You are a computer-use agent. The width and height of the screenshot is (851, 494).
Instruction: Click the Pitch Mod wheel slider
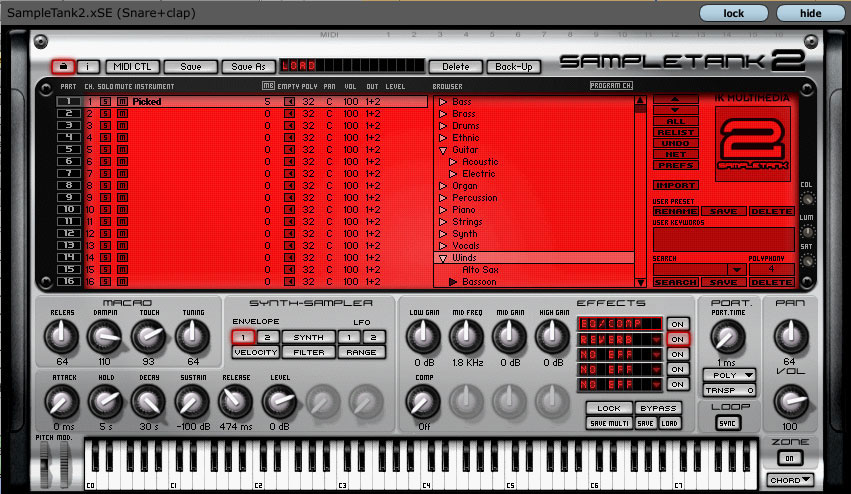(55, 465)
